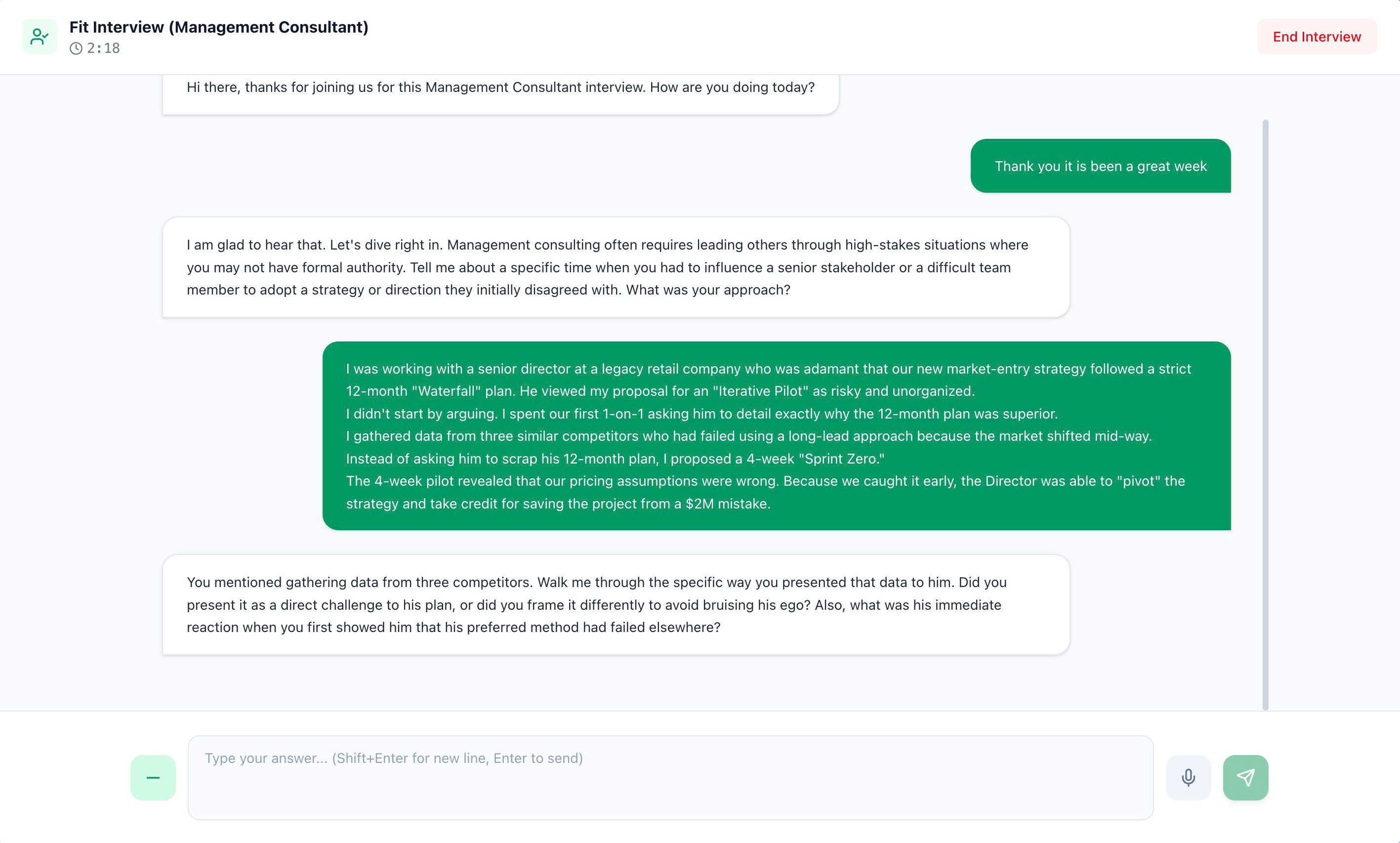Focus the 'Type your answer' text field
Screen dimensions: 1400x843
click(670, 777)
